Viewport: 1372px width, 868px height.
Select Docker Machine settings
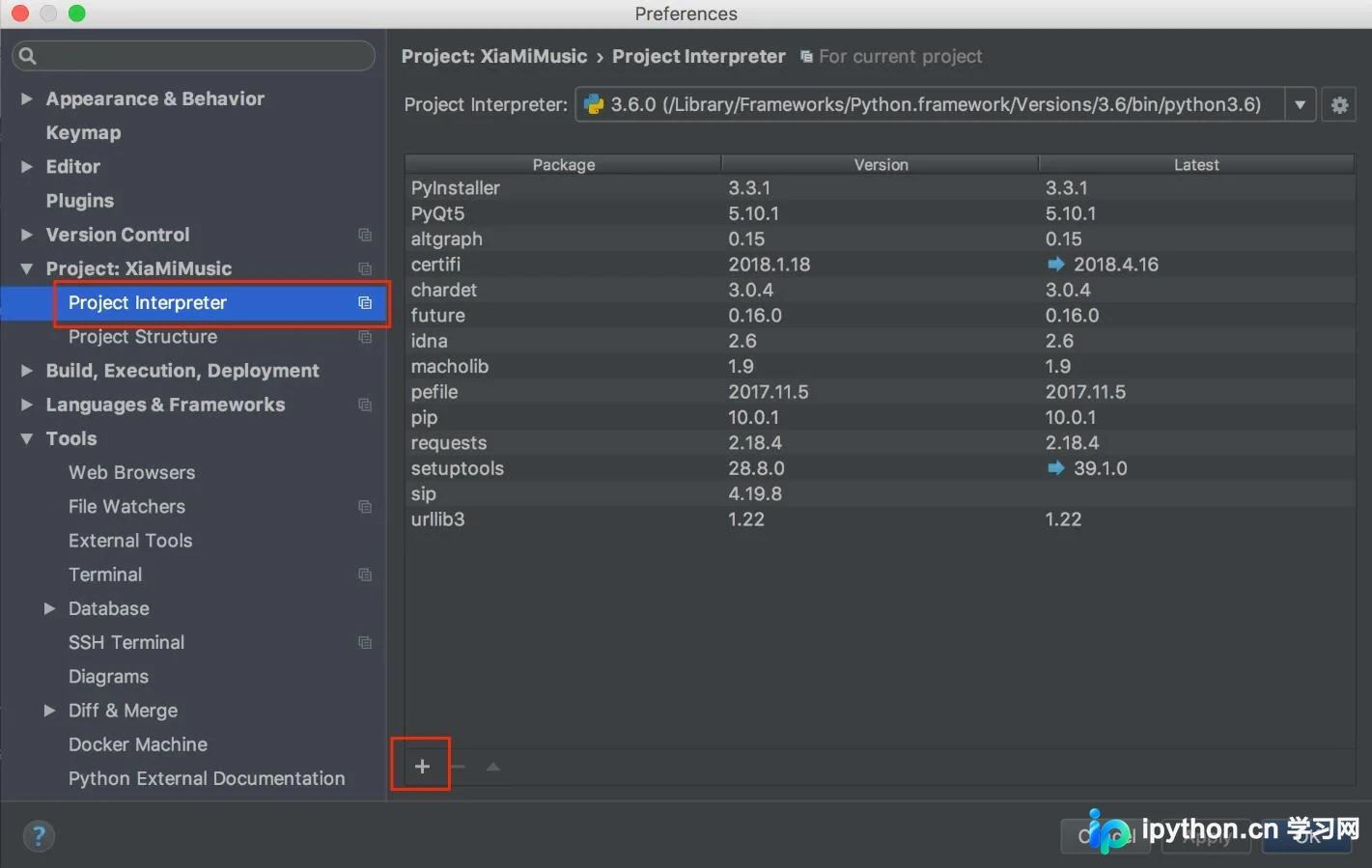[138, 744]
